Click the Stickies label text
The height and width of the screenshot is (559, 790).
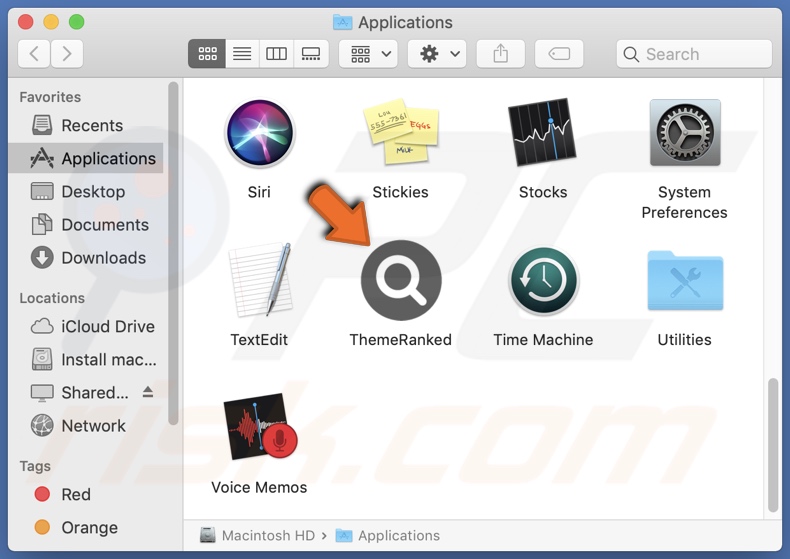[x=401, y=192]
